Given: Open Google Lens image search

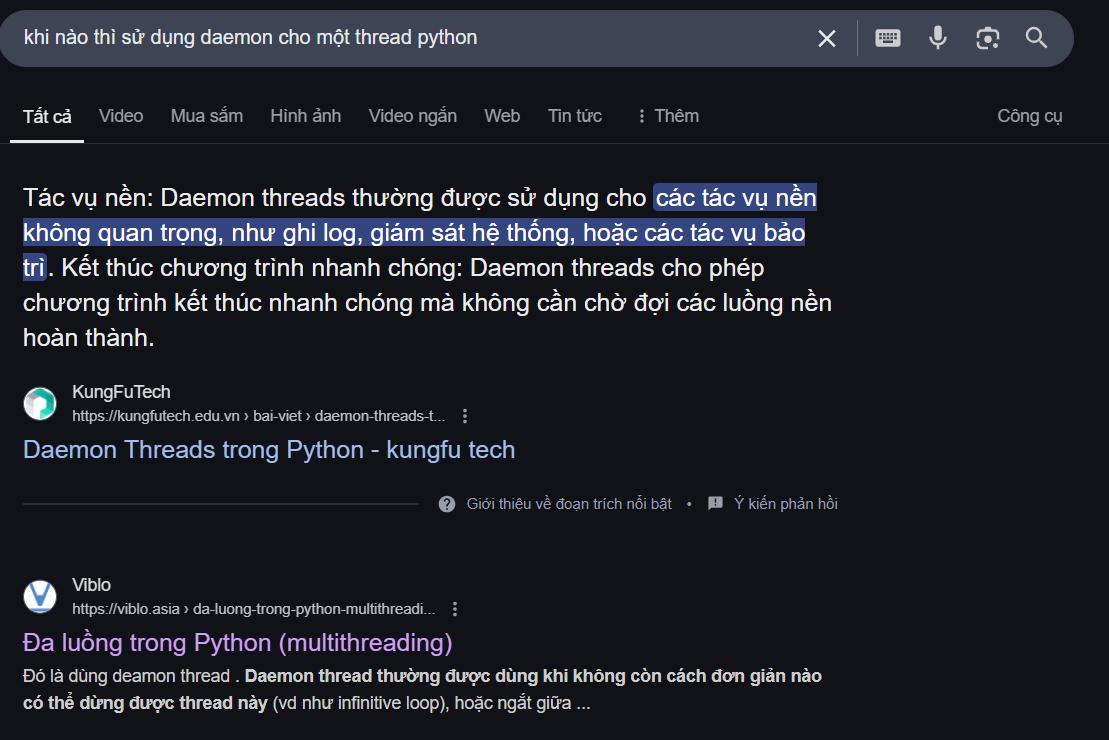Looking at the screenshot, I should [x=987, y=39].
